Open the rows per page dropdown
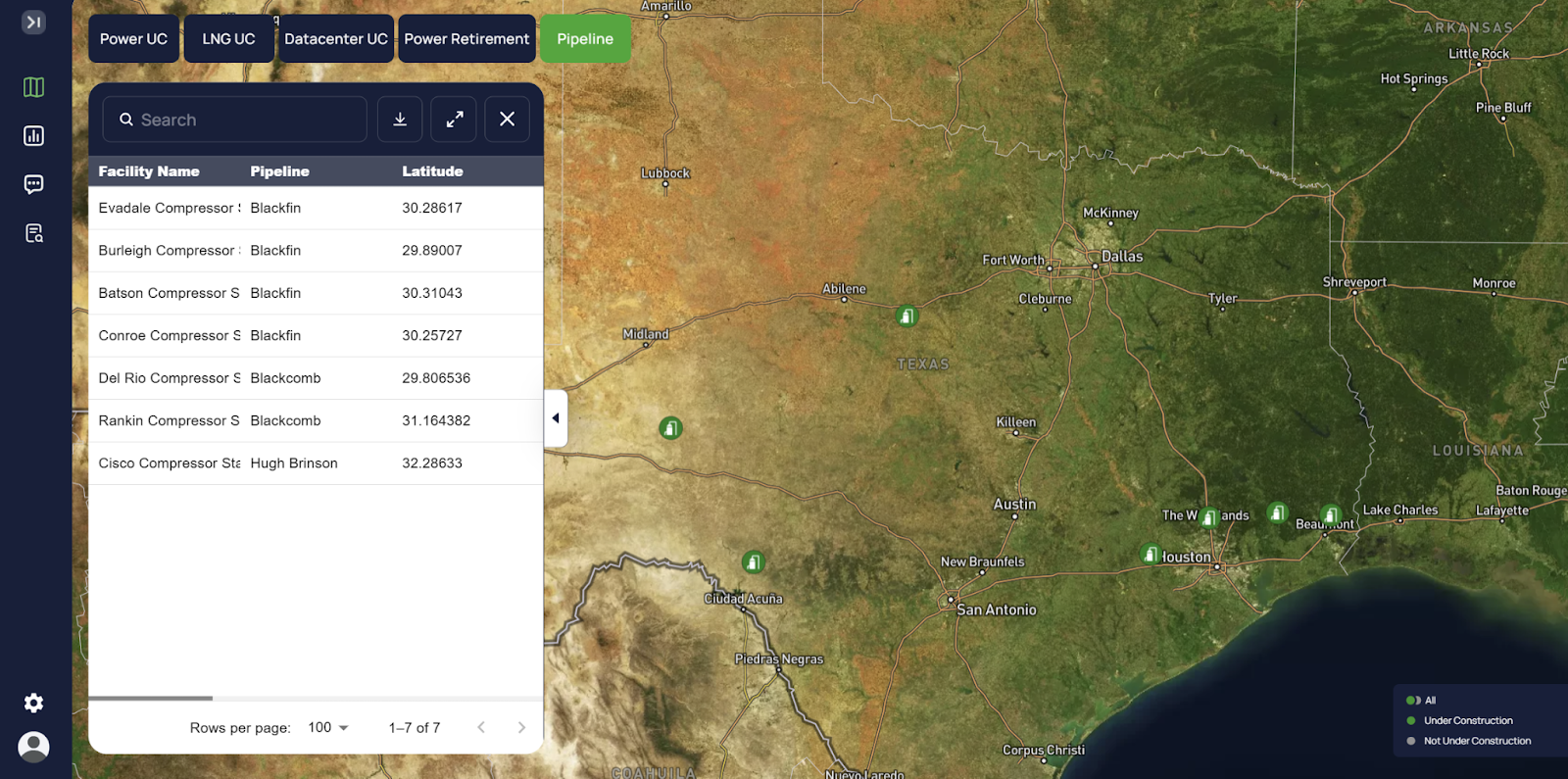The width and height of the screenshot is (1568, 779). [328, 728]
